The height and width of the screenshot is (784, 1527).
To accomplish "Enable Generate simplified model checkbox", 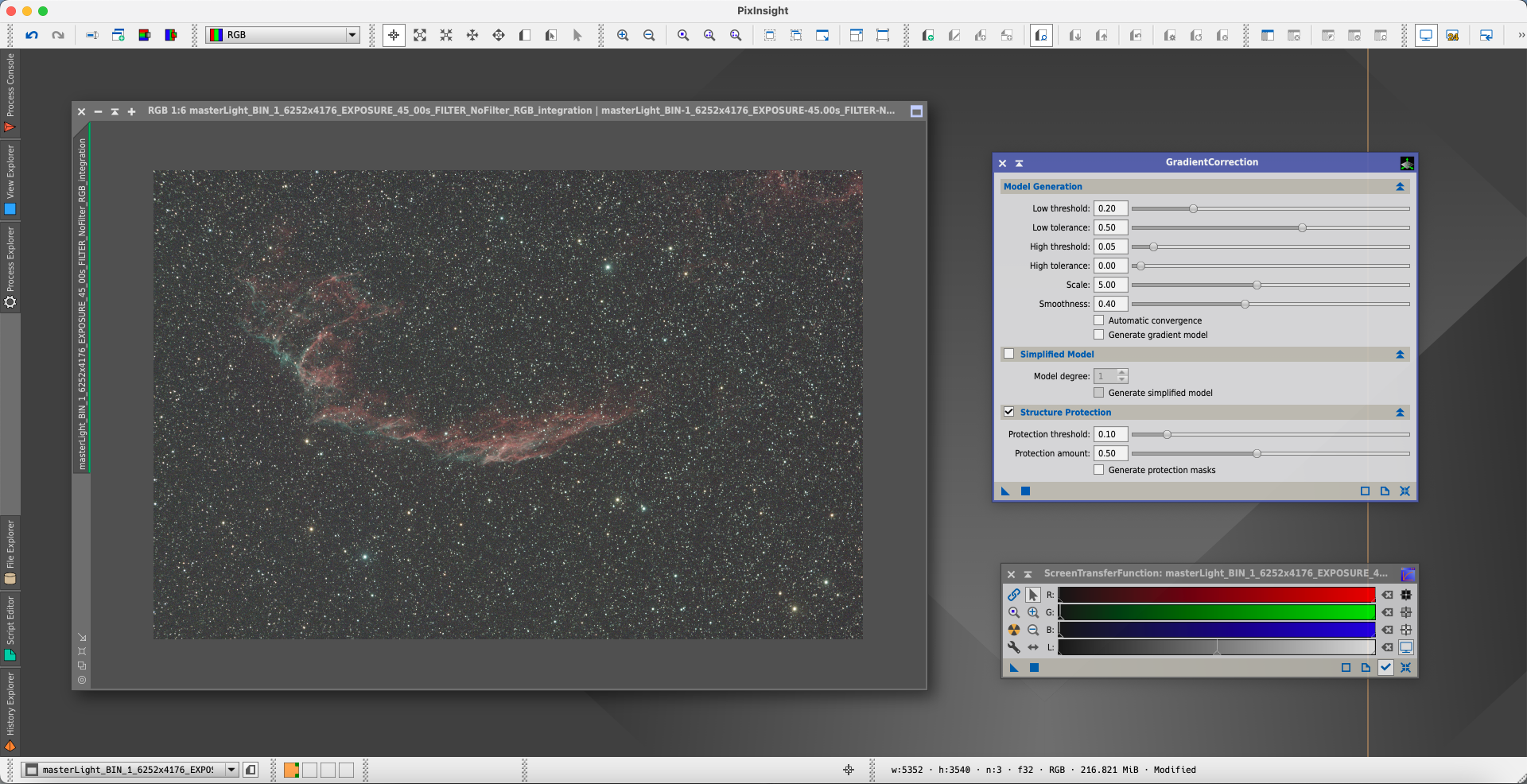I will pos(1099,393).
